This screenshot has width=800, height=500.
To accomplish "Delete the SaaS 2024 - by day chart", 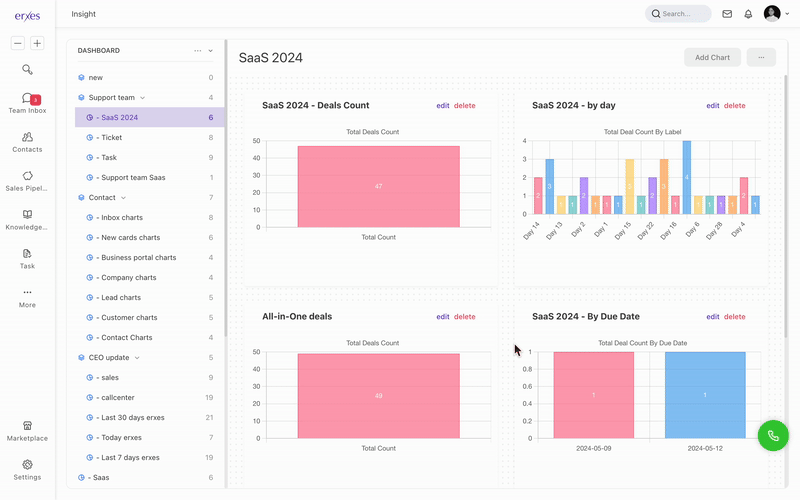I will [x=735, y=106].
